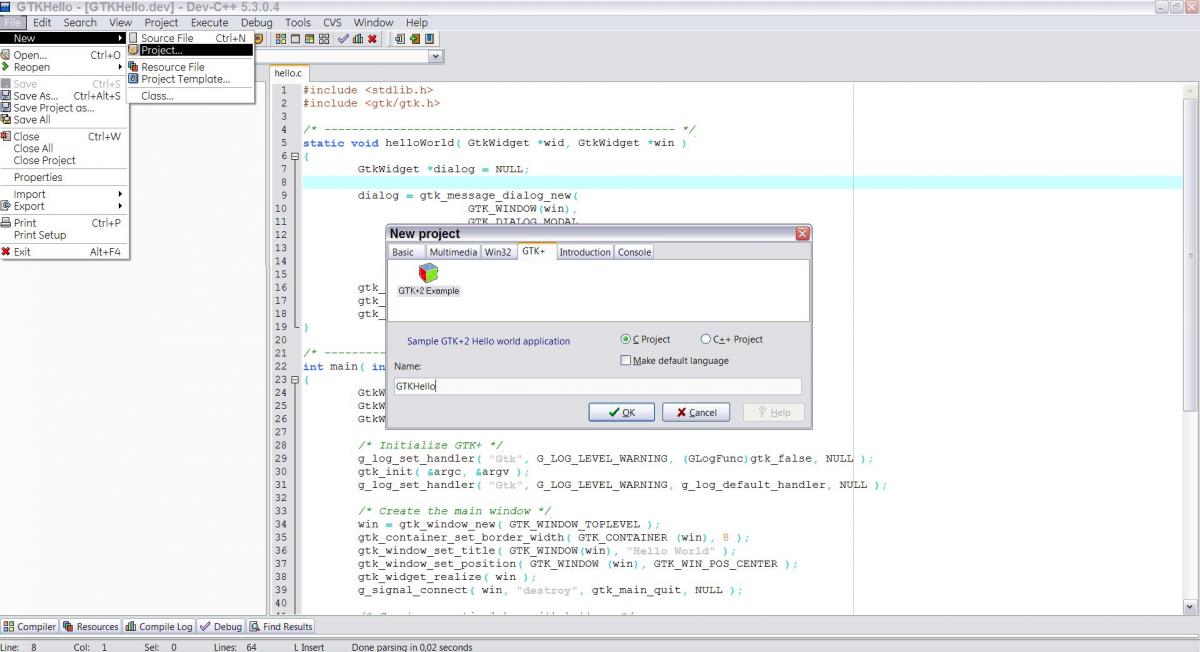Select the hello.c editor tab

click(288, 73)
